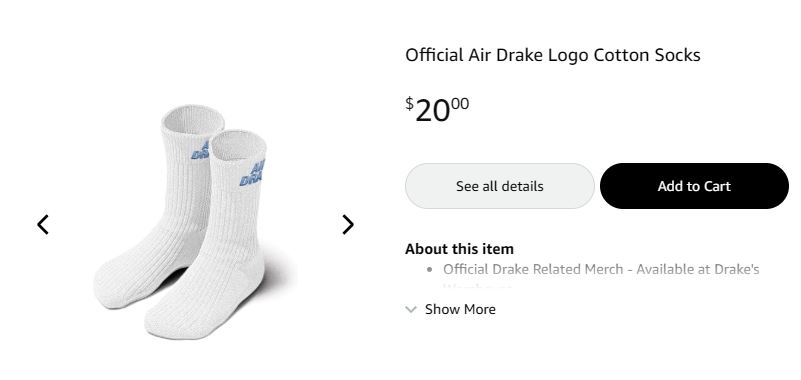Click the See all details button
801x380 pixels.
coord(500,186)
